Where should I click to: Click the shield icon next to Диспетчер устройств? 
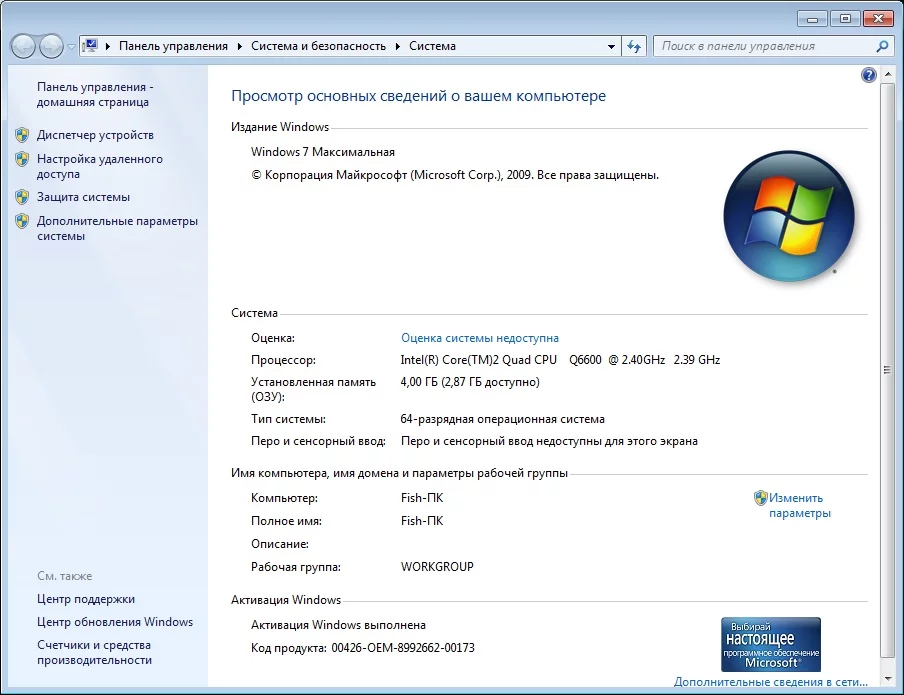(x=22, y=135)
